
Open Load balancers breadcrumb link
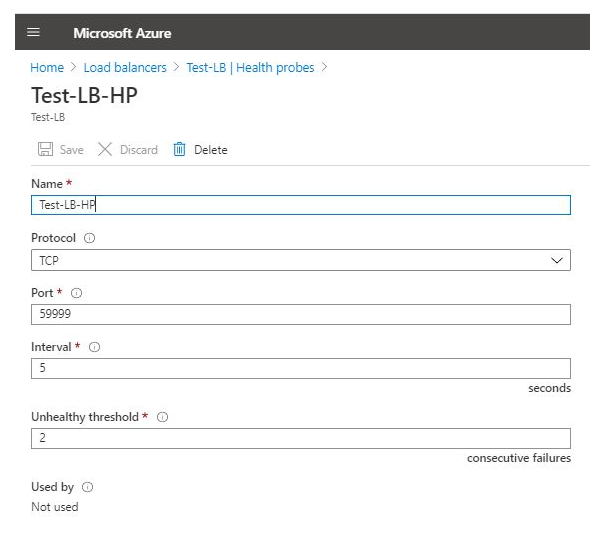coord(125,68)
